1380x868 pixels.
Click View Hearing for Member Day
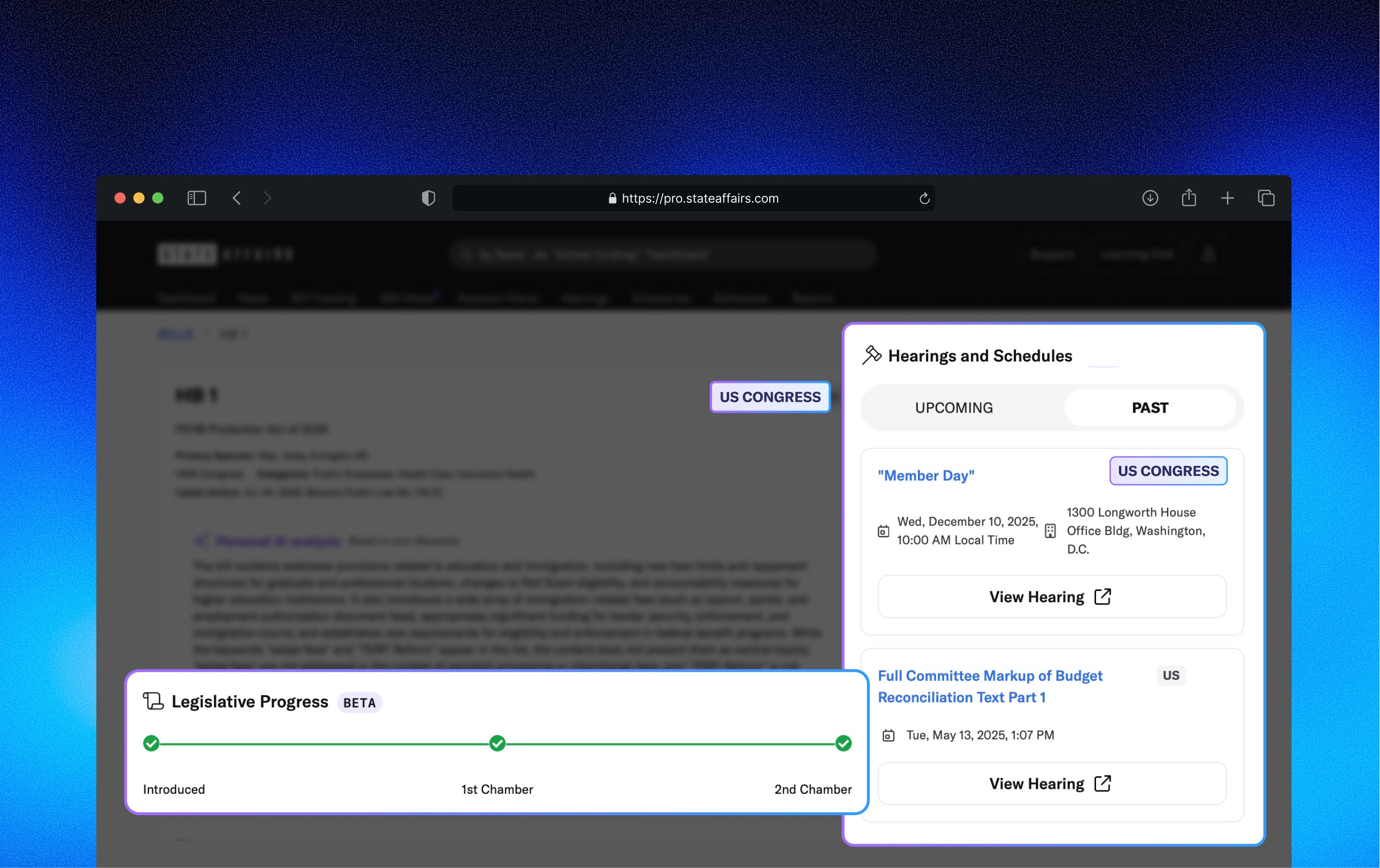click(x=1051, y=596)
